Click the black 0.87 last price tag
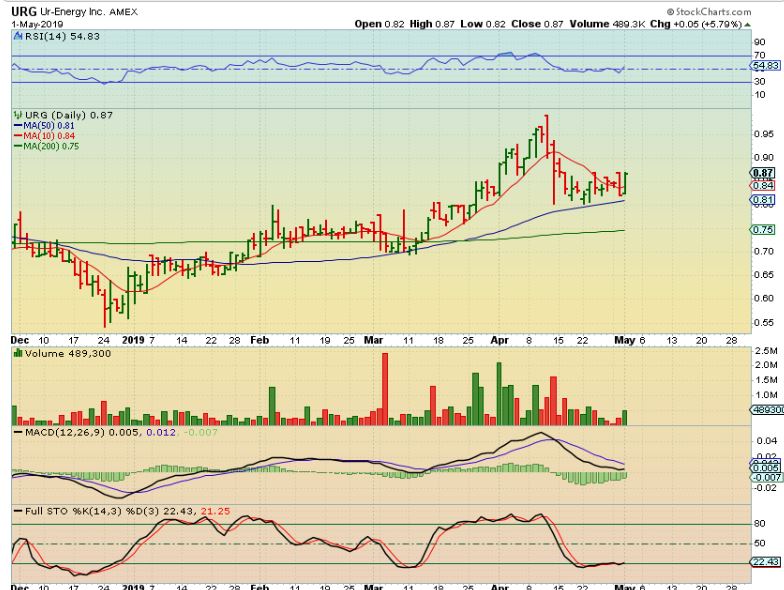This screenshot has height=590, width=784. 763,172
